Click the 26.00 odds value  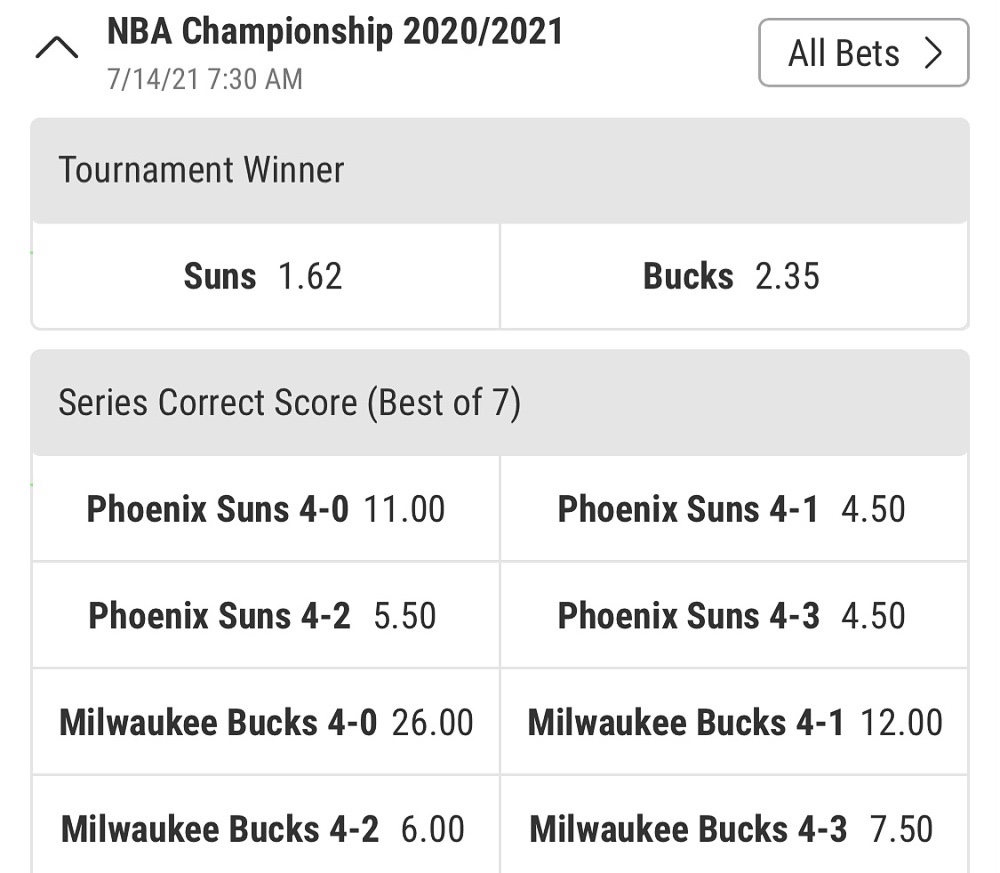coord(432,722)
